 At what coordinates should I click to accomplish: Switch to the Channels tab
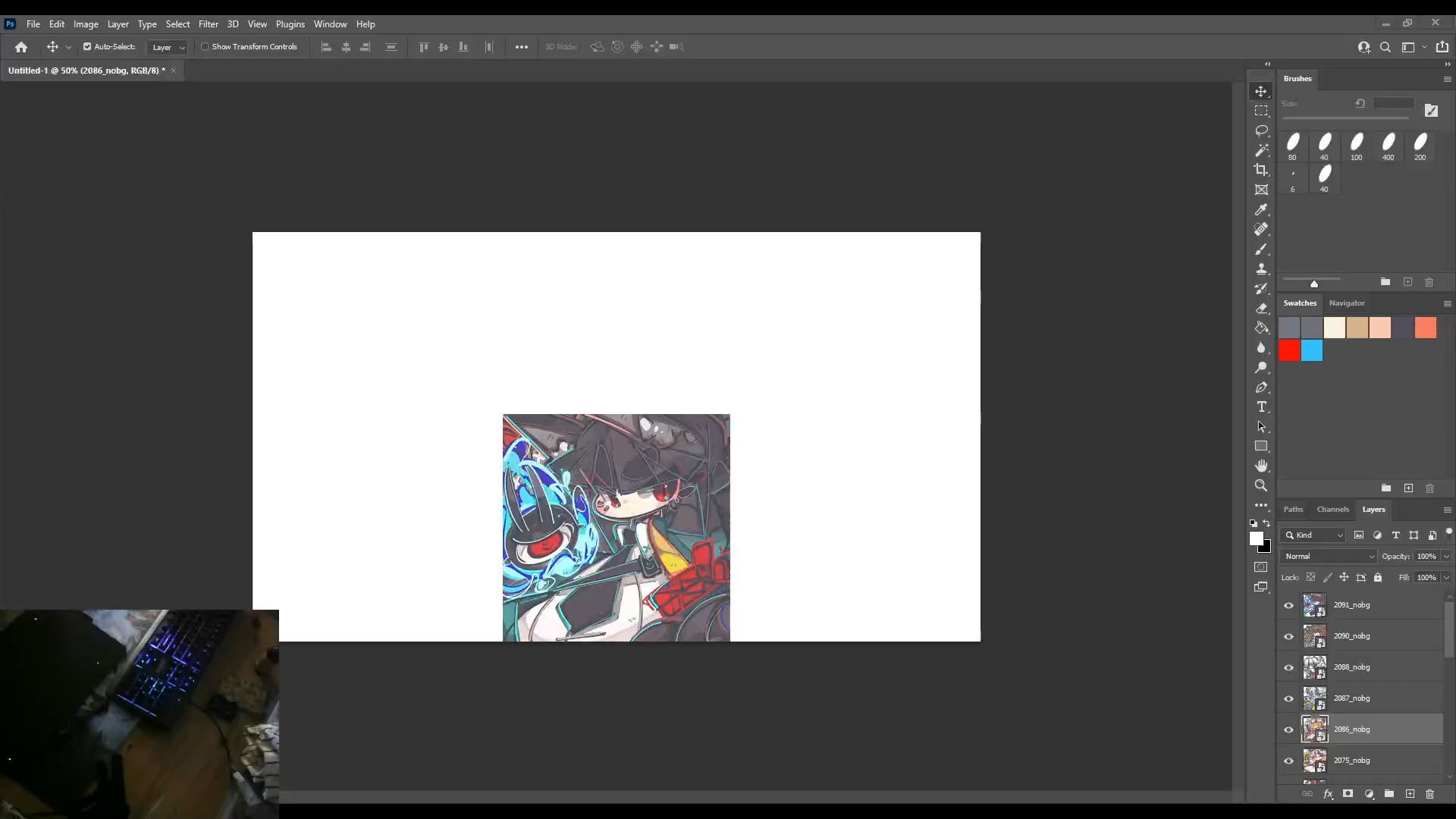pyautogui.click(x=1333, y=510)
